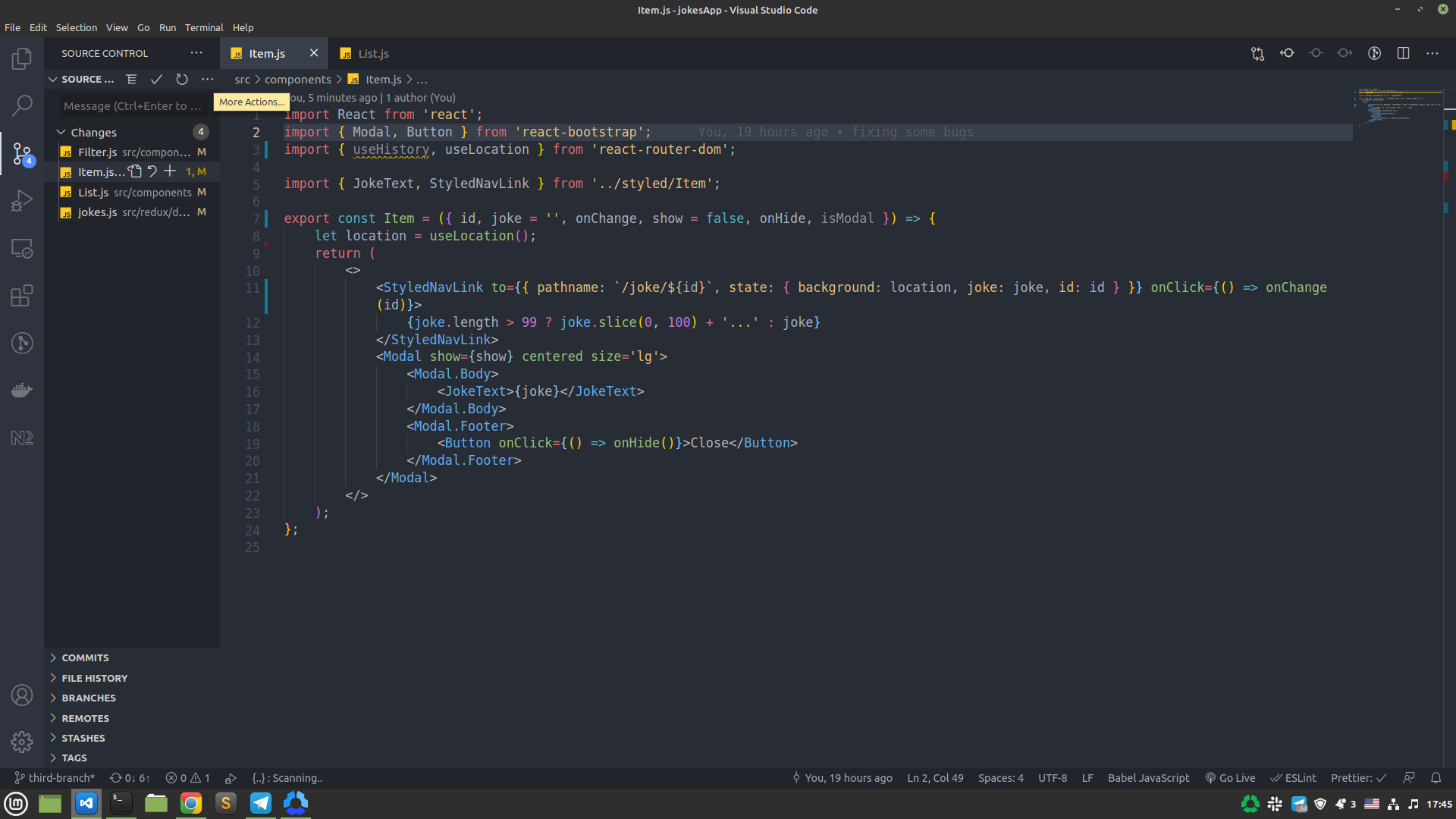
Task: Open the Search view in activity bar
Action: pos(22,105)
